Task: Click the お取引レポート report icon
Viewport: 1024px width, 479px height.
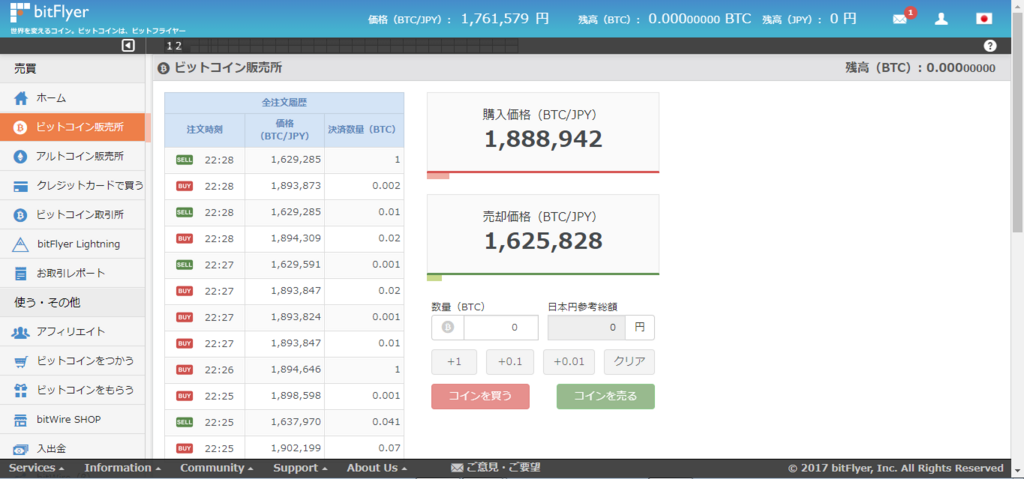Action: pos(21,273)
